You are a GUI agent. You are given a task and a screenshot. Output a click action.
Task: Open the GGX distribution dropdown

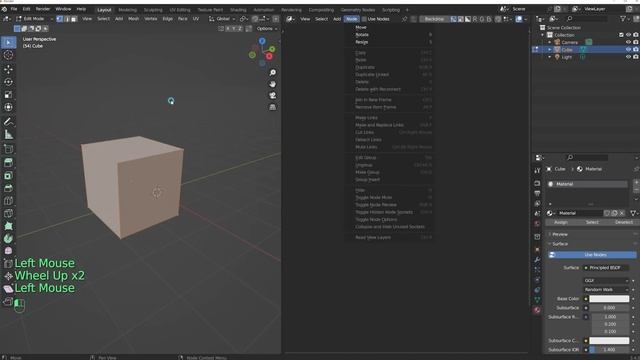click(x=606, y=281)
